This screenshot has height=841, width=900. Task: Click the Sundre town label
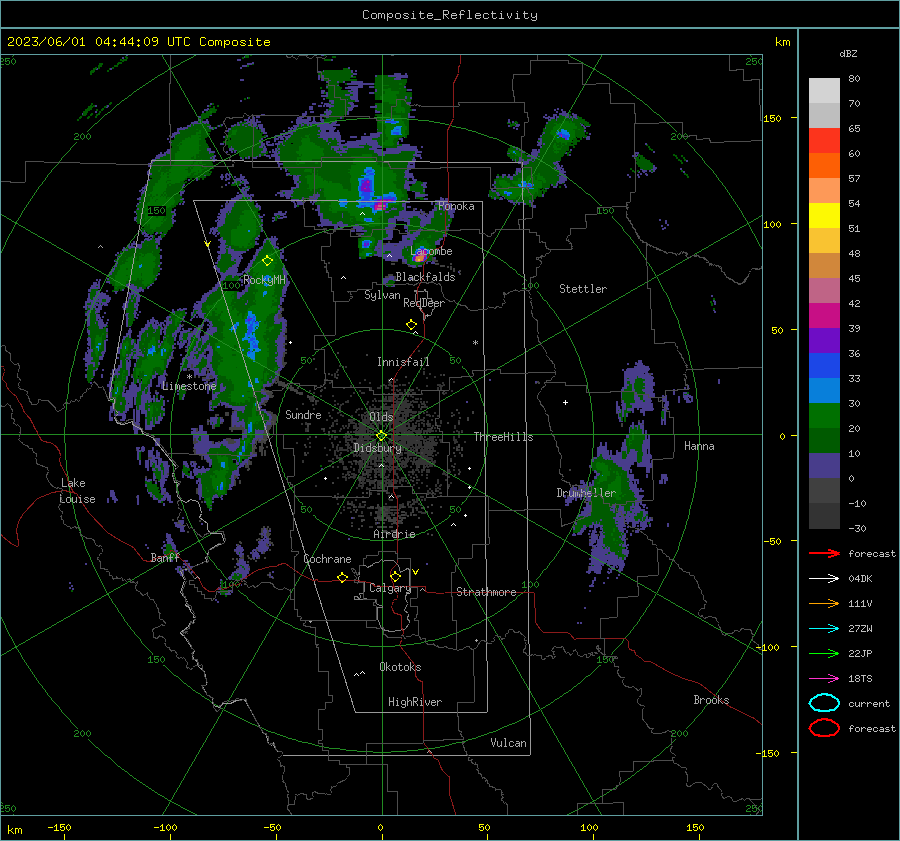[303, 414]
